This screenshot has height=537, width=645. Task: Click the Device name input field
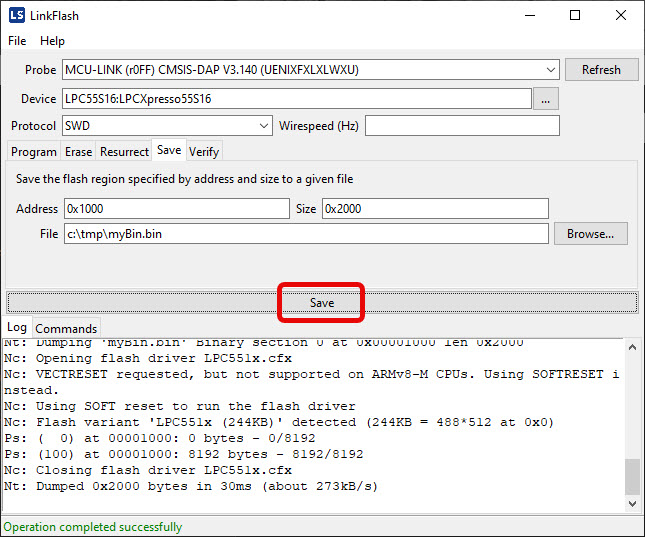pyautogui.click(x=296, y=99)
